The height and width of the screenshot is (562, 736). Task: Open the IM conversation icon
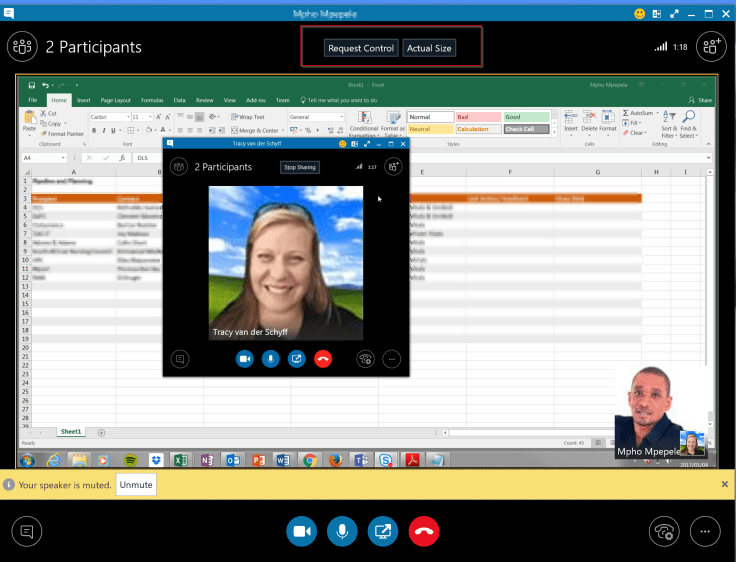pos(27,531)
